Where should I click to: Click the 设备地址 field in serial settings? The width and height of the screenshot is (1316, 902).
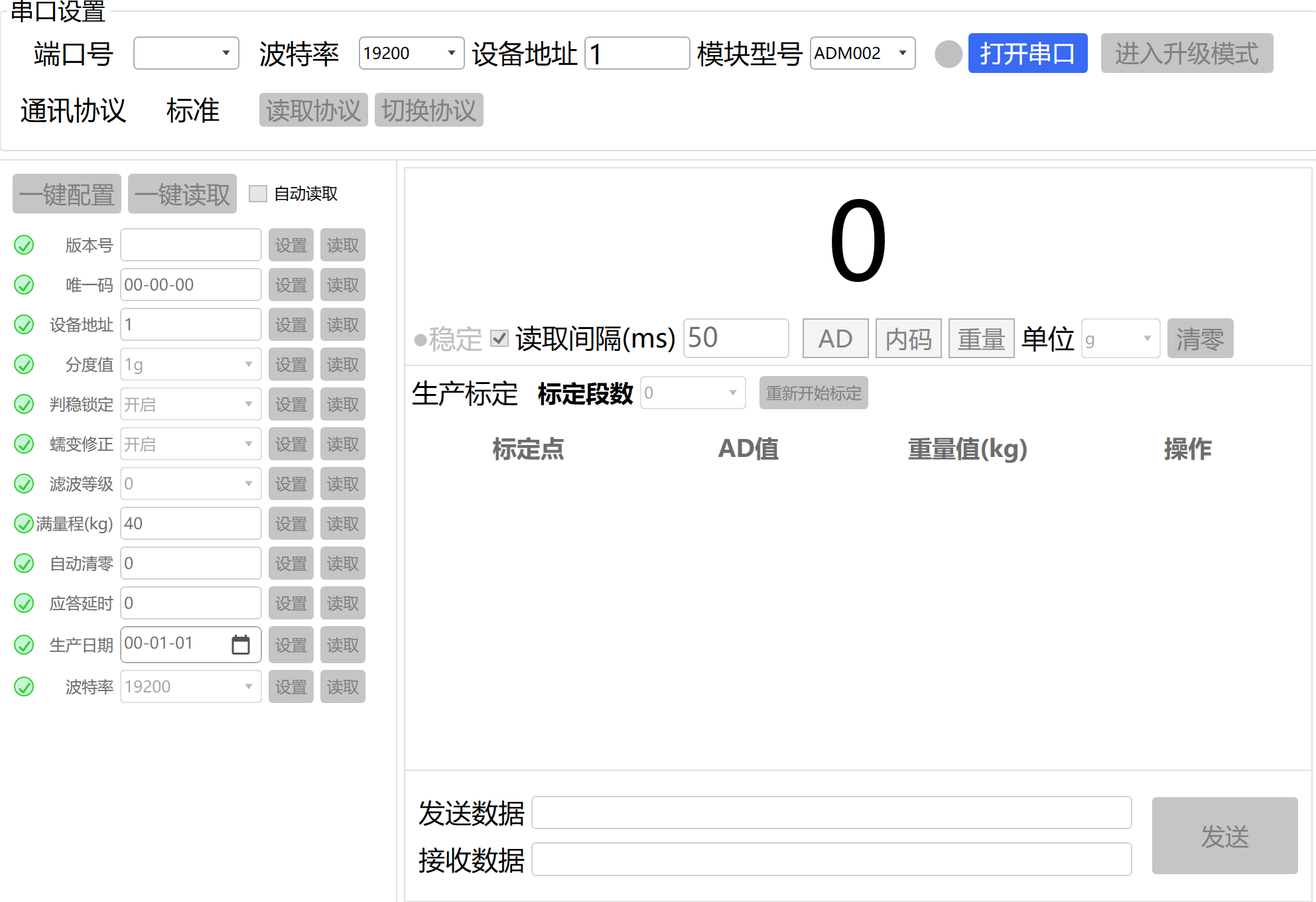[637, 53]
